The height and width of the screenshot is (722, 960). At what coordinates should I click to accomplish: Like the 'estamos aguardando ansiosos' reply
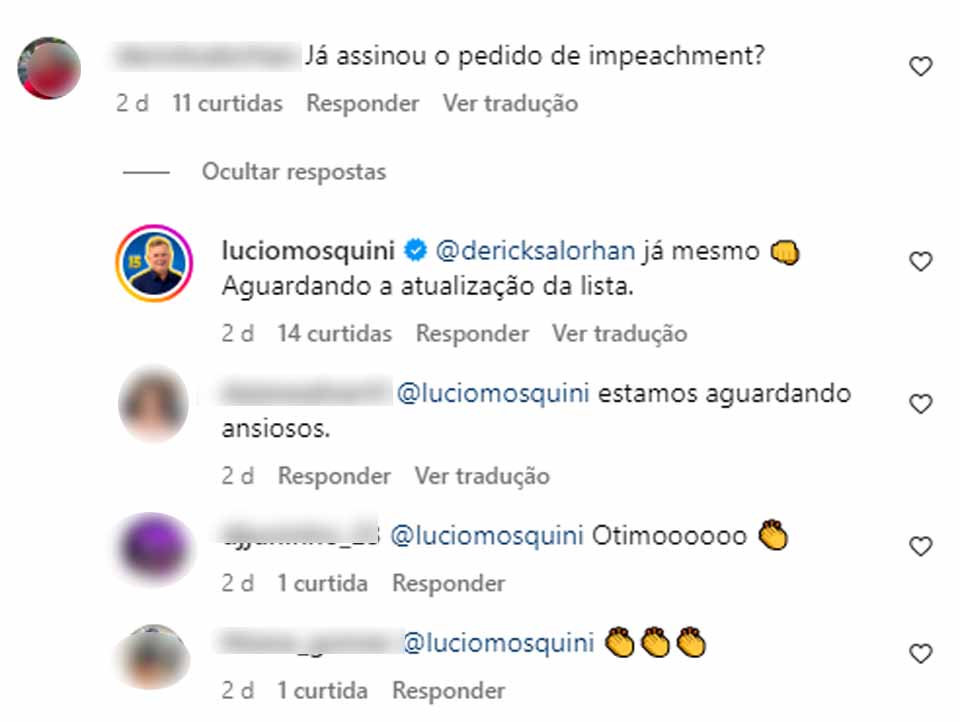[920, 404]
